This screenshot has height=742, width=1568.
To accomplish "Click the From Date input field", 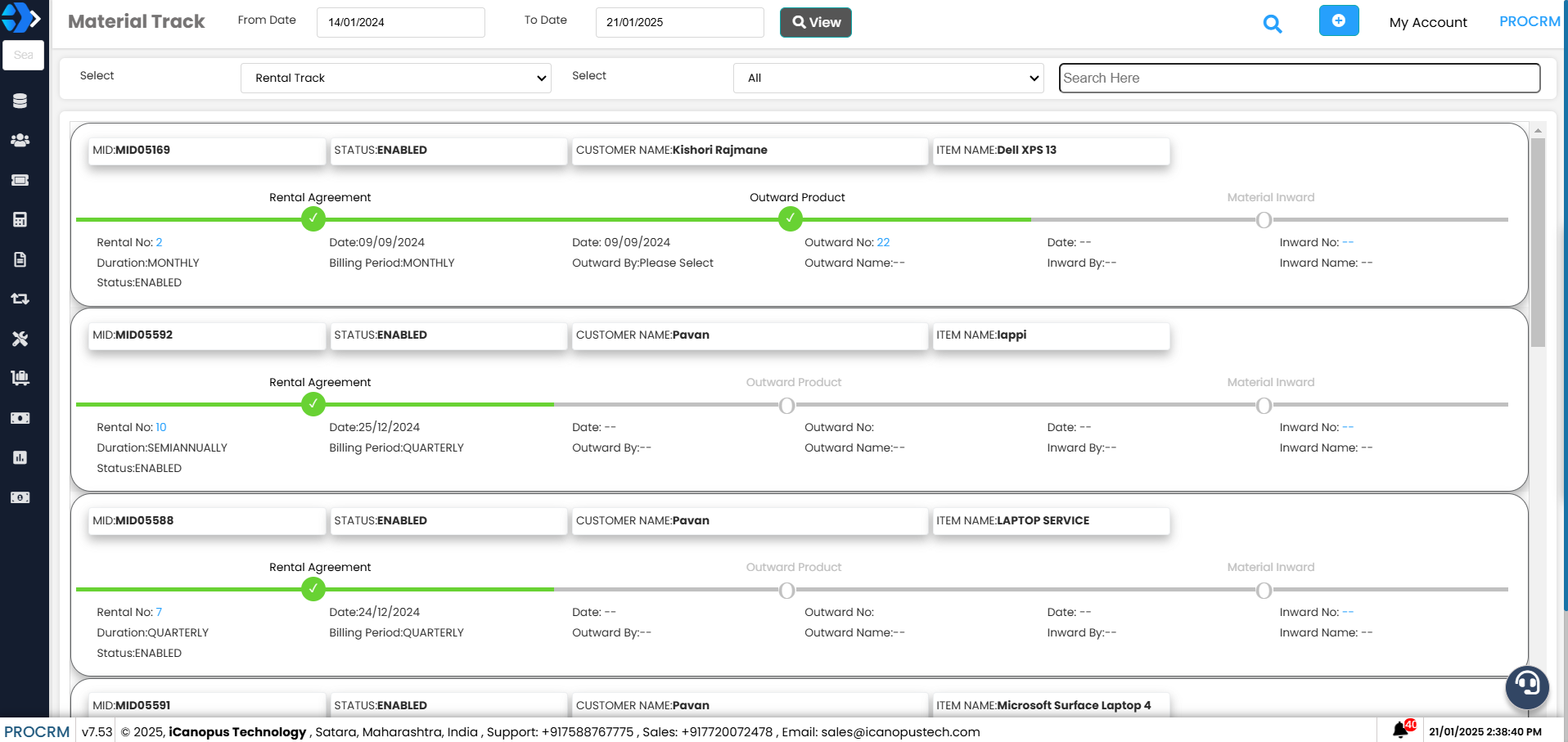I will [400, 22].
